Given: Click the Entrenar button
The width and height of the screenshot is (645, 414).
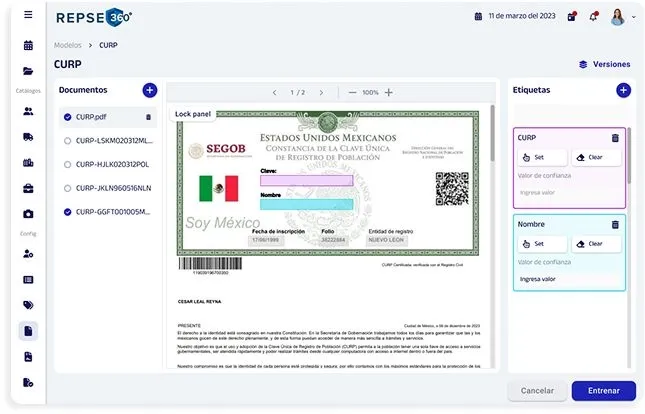Looking at the screenshot, I should (603, 391).
